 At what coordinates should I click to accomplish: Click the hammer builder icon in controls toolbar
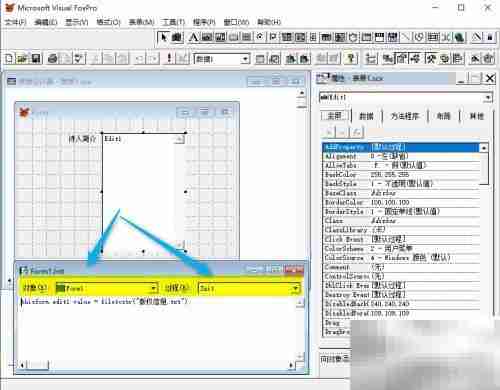tap(477, 37)
